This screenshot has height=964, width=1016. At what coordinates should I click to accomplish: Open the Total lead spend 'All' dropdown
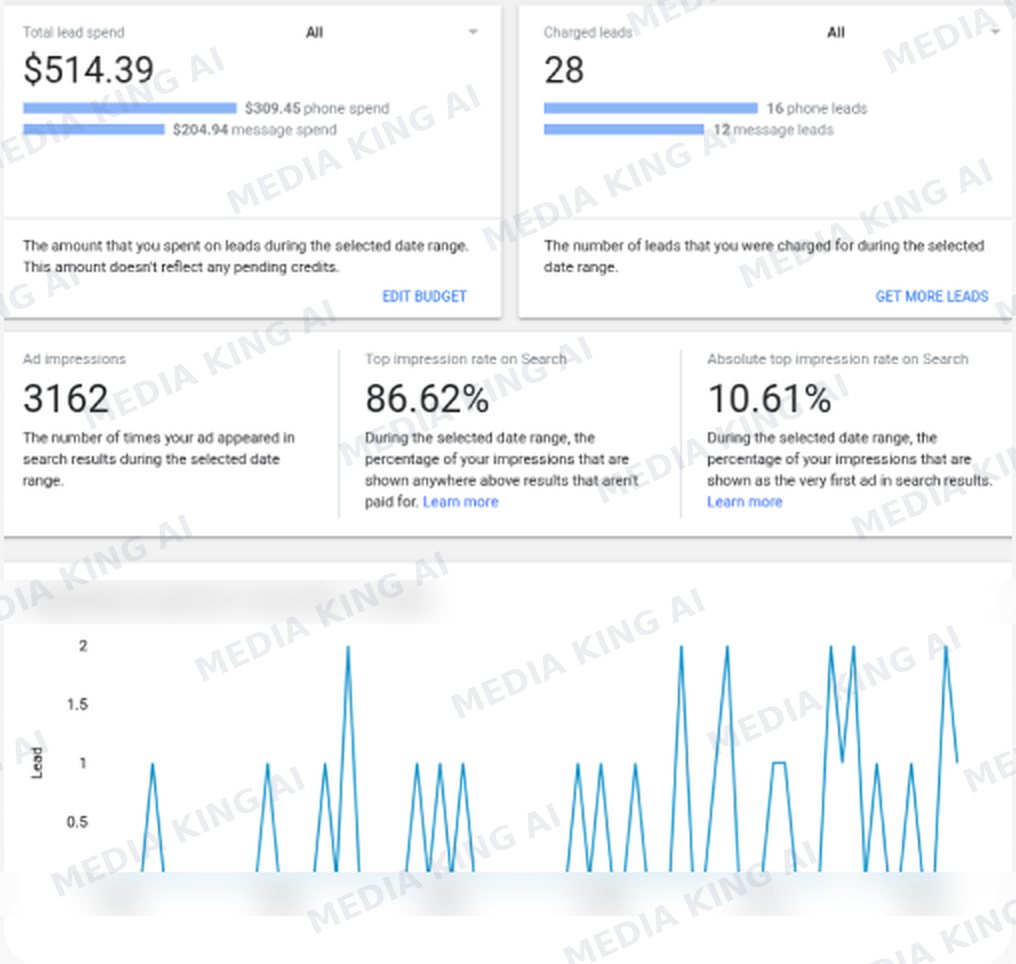pos(391,32)
